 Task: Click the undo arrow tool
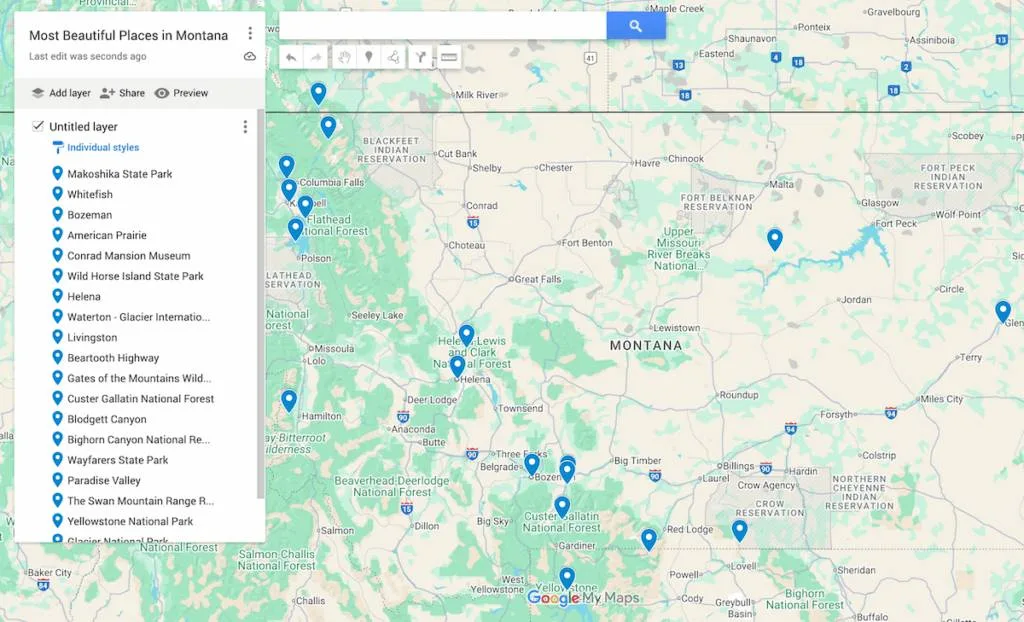pos(291,57)
